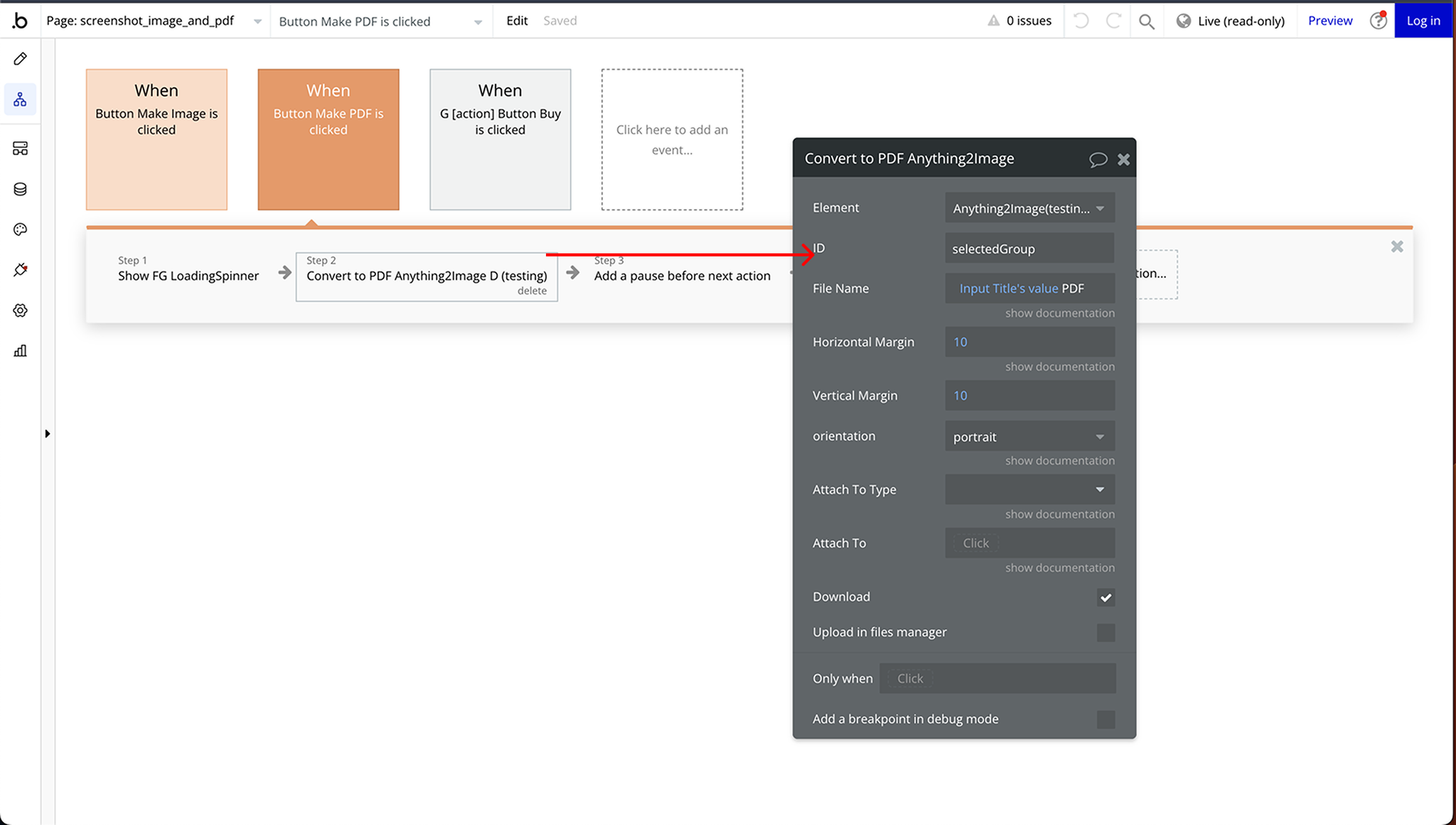
Task: Click the undo arrow icon
Action: pos(1081,21)
